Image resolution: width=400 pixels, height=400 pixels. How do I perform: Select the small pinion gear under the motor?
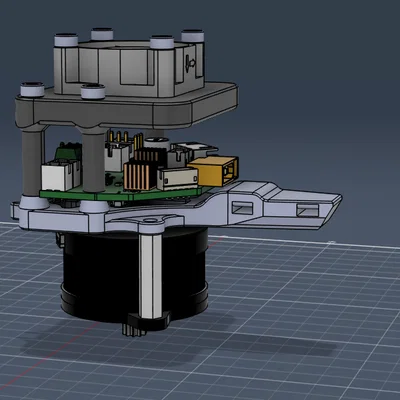pyautogui.click(x=133, y=330)
